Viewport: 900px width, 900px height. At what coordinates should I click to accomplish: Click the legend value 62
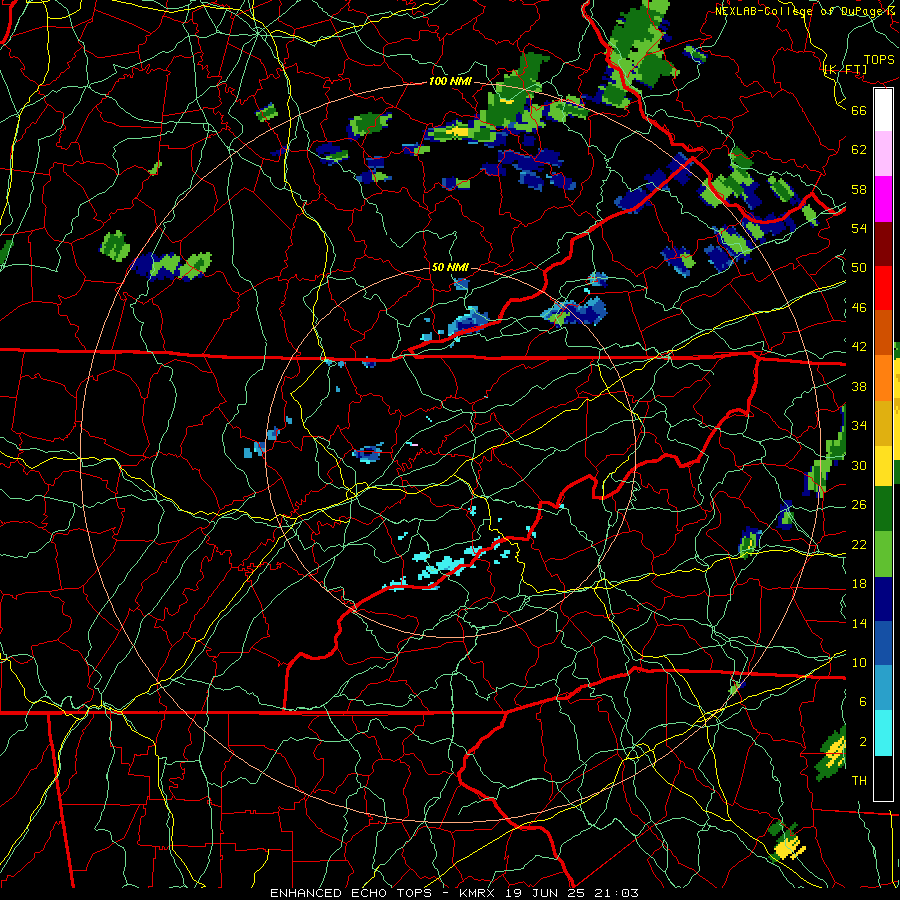pos(859,150)
